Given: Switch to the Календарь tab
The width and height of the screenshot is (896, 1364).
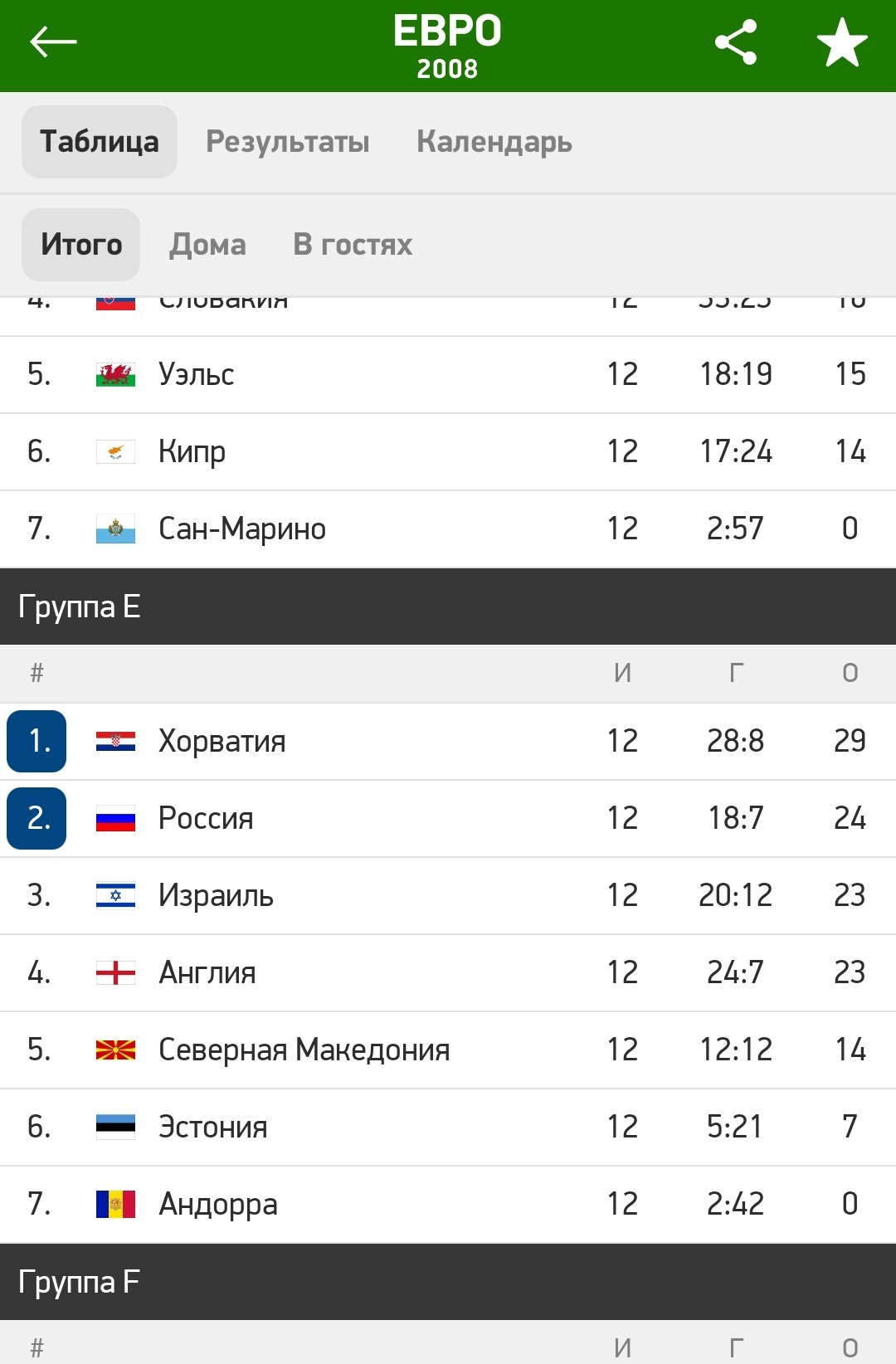Looking at the screenshot, I should pos(494,142).
